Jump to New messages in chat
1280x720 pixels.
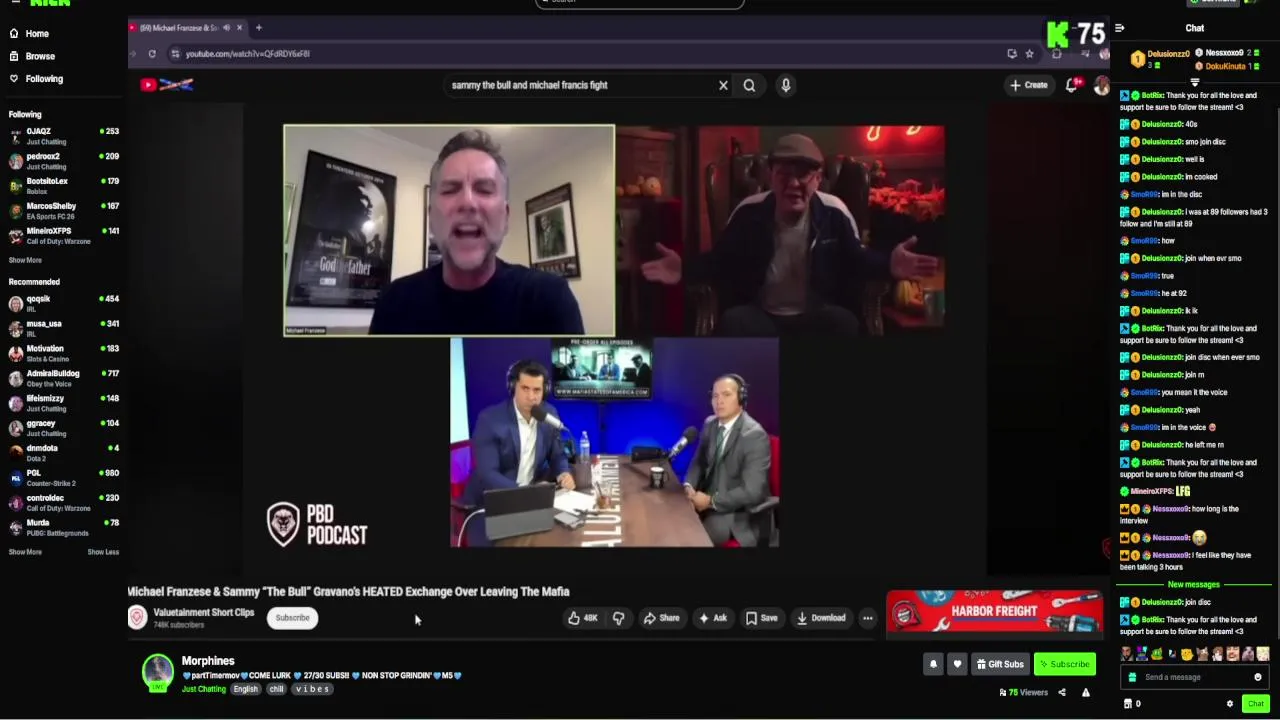point(1193,584)
